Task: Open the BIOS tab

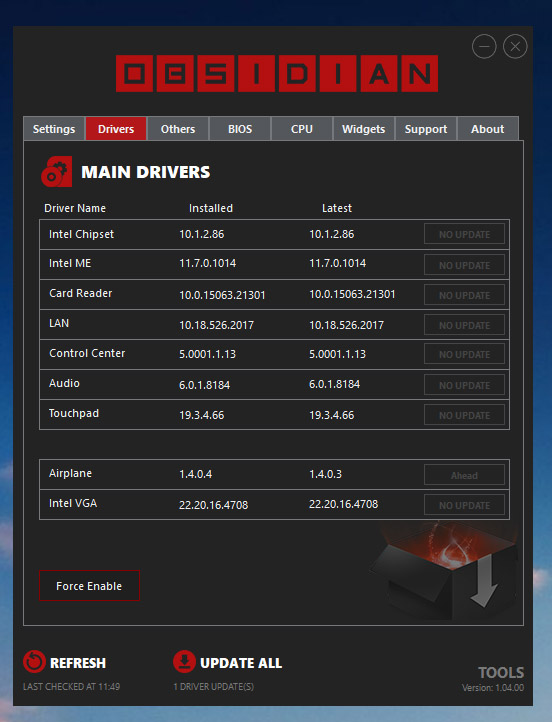Action: tap(240, 129)
